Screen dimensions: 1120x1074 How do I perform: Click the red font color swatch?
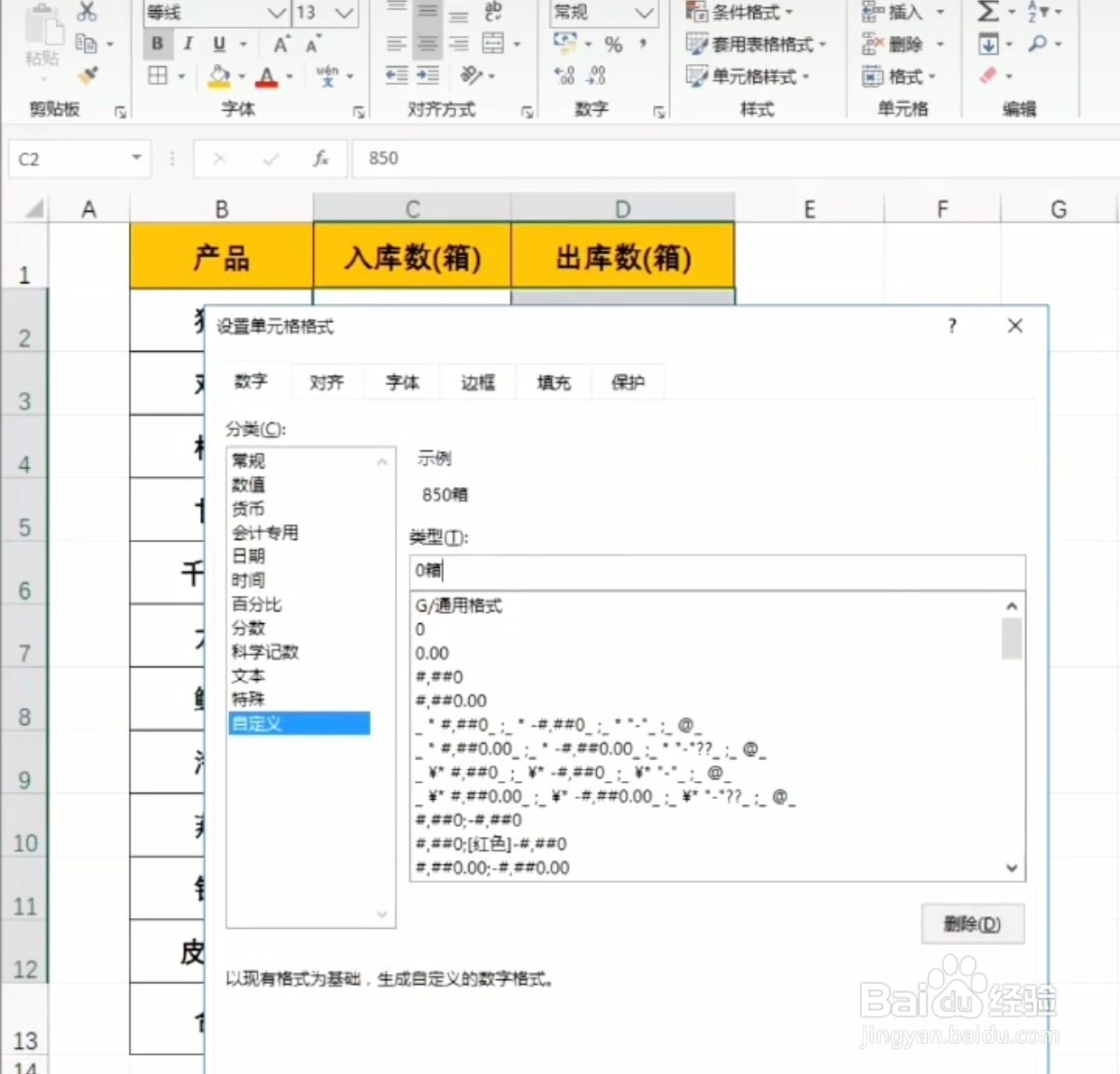(x=266, y=78)
